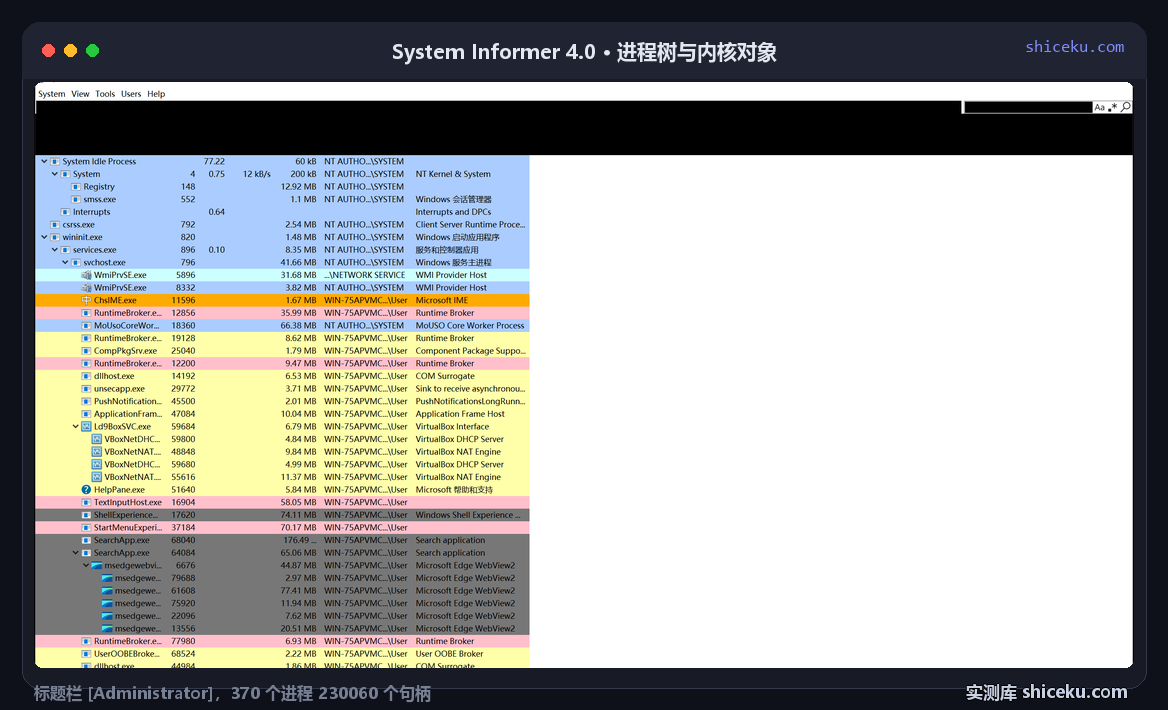1168x710 pixels.
Task: Click the 'User OOBE Broker' description
Action: (449, 654)
